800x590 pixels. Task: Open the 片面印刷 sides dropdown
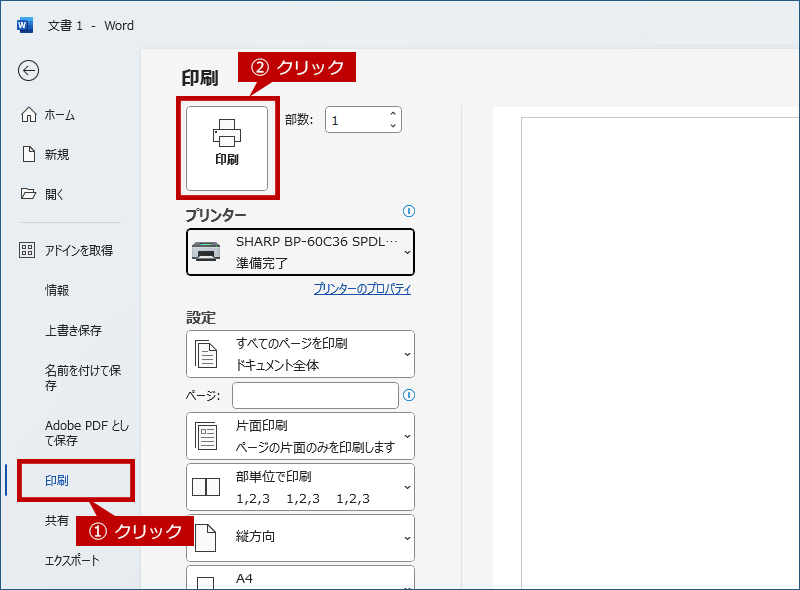300,436
